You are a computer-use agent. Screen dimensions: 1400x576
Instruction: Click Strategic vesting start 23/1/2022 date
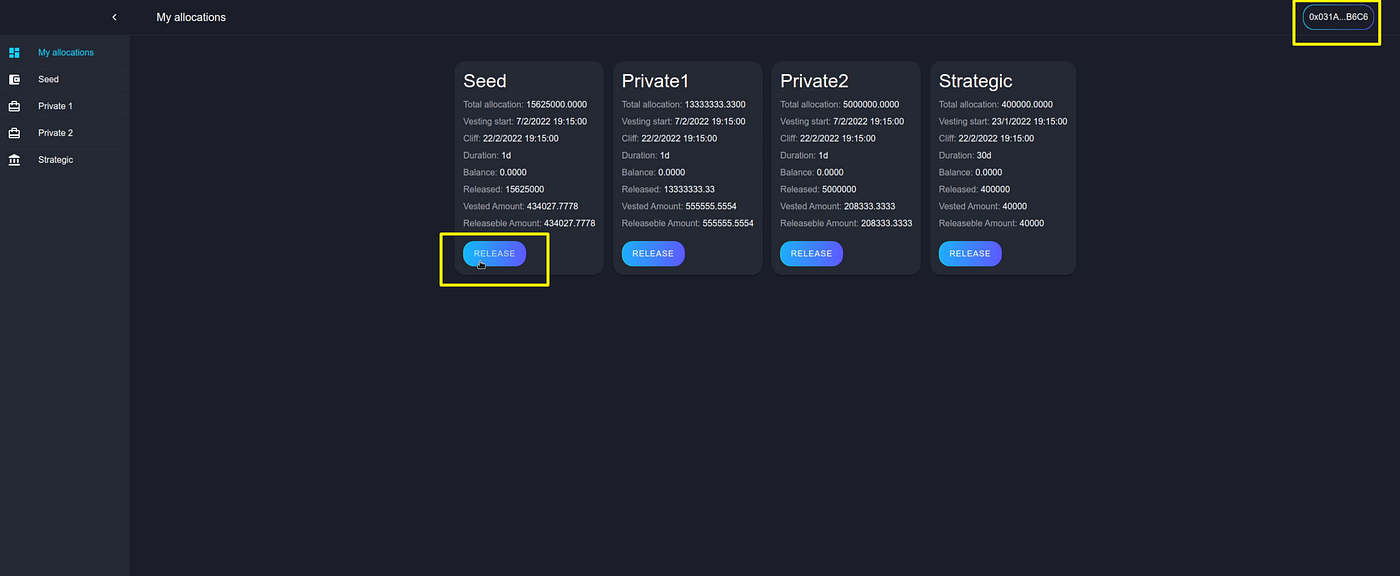pos(1031,121)
